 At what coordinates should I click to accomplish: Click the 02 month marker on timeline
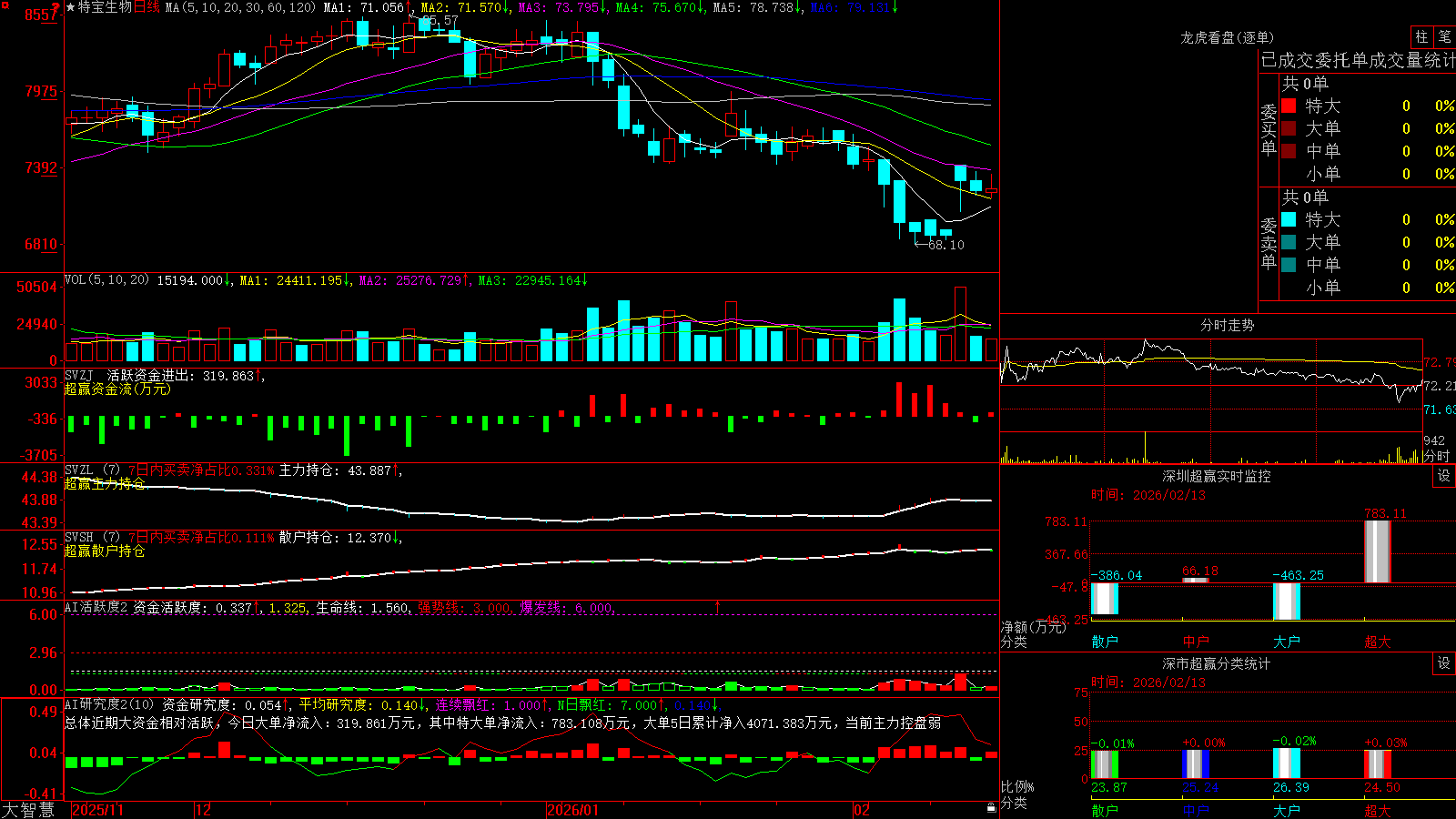point(862,810)
